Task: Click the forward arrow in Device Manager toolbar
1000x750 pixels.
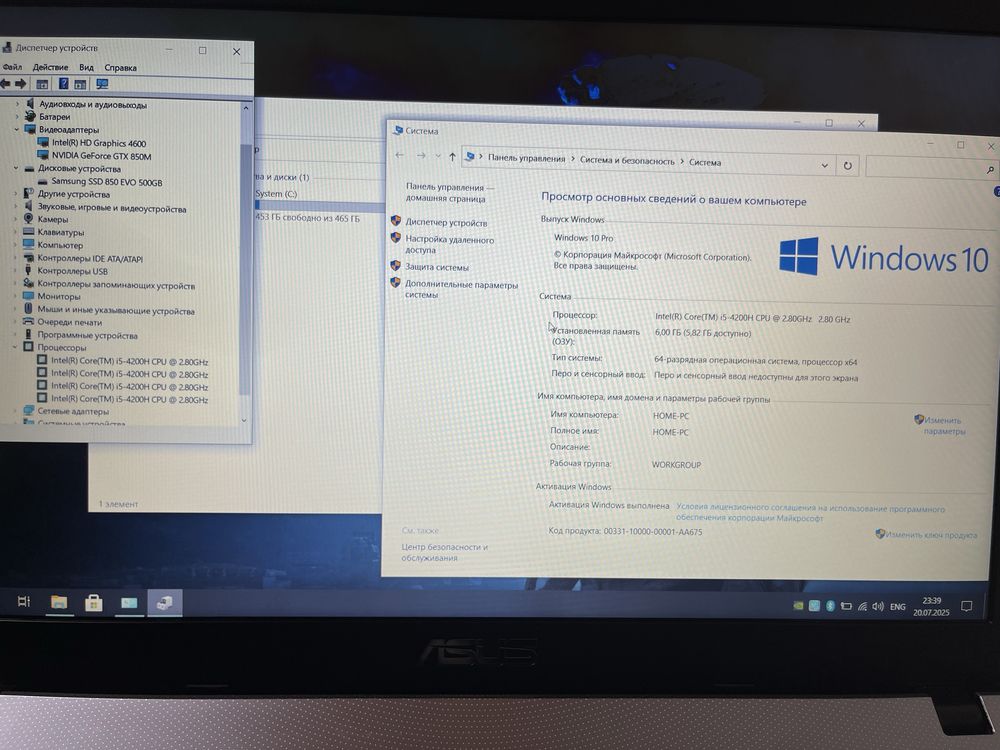Action: pos(20,84)
